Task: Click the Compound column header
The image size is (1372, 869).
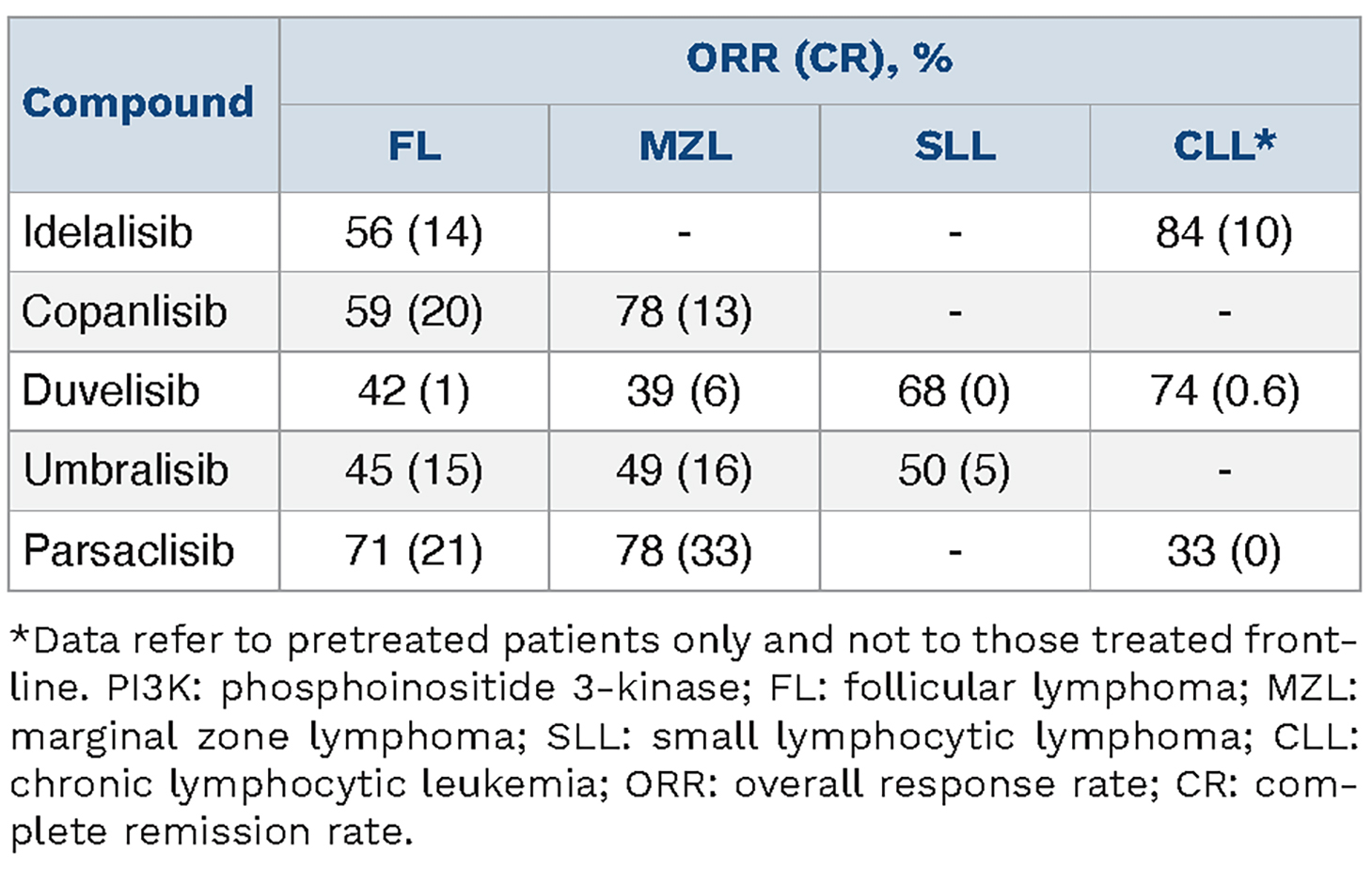Action: pos(138,103)
